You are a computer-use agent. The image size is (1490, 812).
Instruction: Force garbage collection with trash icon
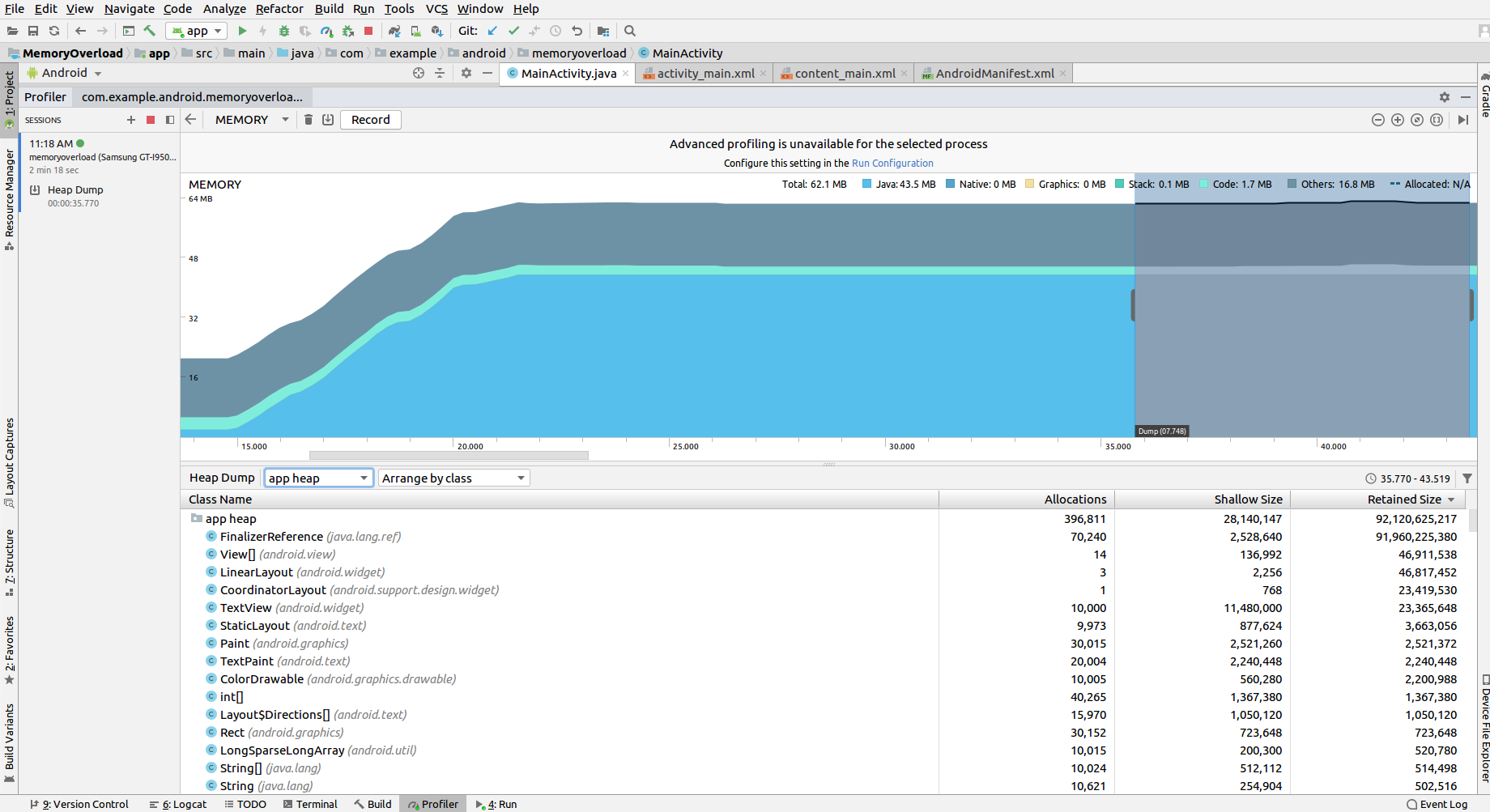[309, 120]
